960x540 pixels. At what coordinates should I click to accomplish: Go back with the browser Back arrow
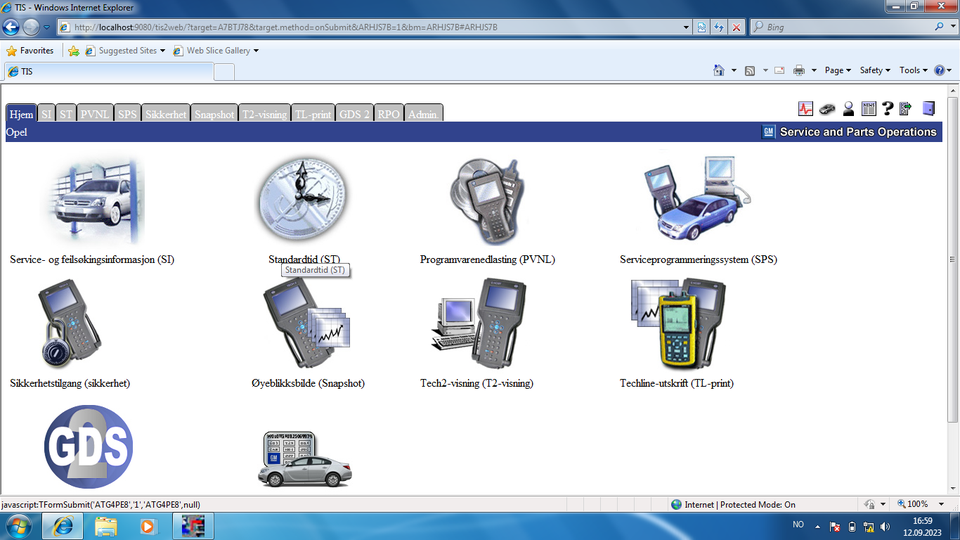pos(11,27)
